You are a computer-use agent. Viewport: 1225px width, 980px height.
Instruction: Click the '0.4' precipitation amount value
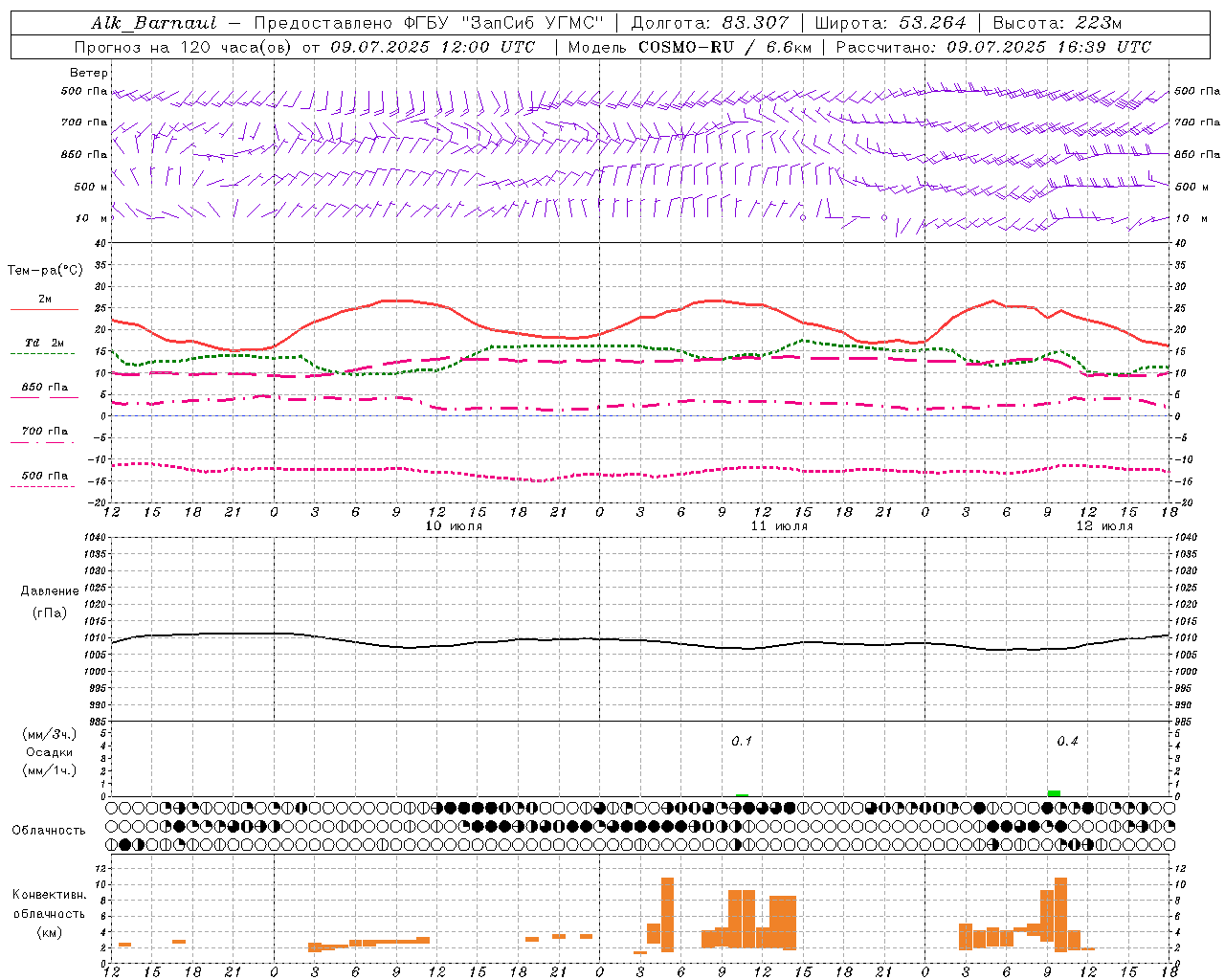pyautogui.click(x=1067, y=742)
